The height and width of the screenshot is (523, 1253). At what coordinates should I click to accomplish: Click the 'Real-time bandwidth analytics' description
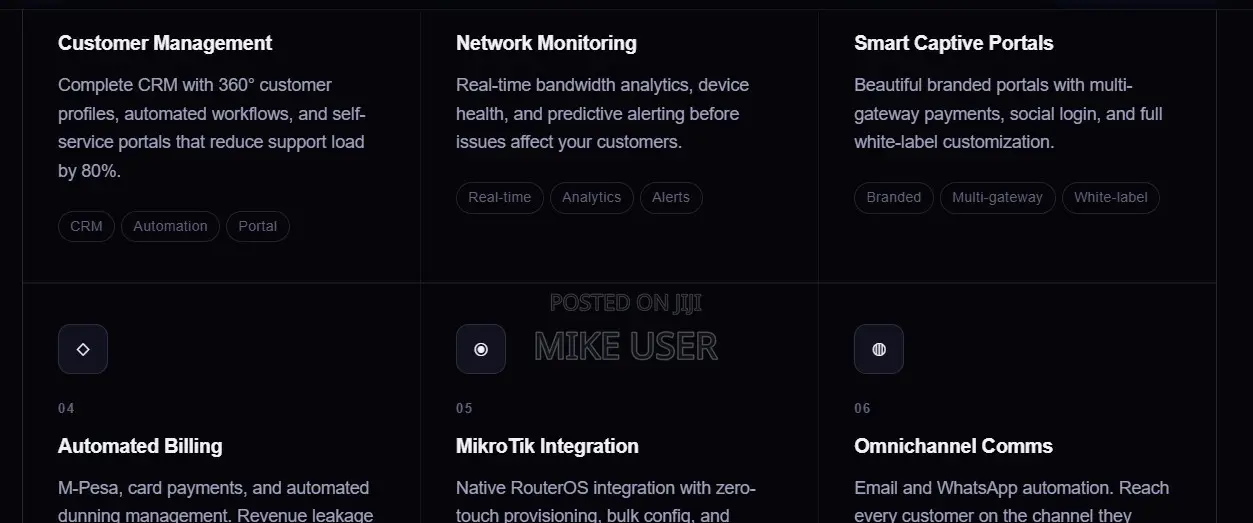point(603,113)
